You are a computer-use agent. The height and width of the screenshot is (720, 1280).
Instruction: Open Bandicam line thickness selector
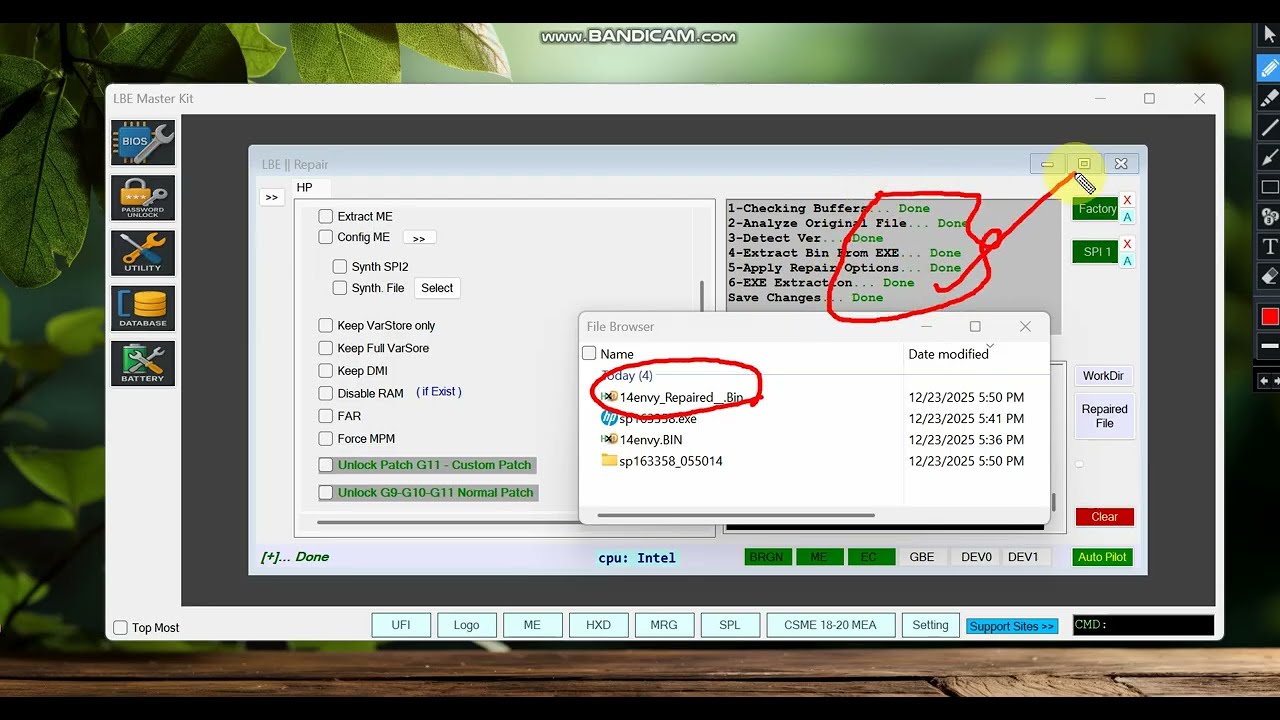(x=1269, y=346)
